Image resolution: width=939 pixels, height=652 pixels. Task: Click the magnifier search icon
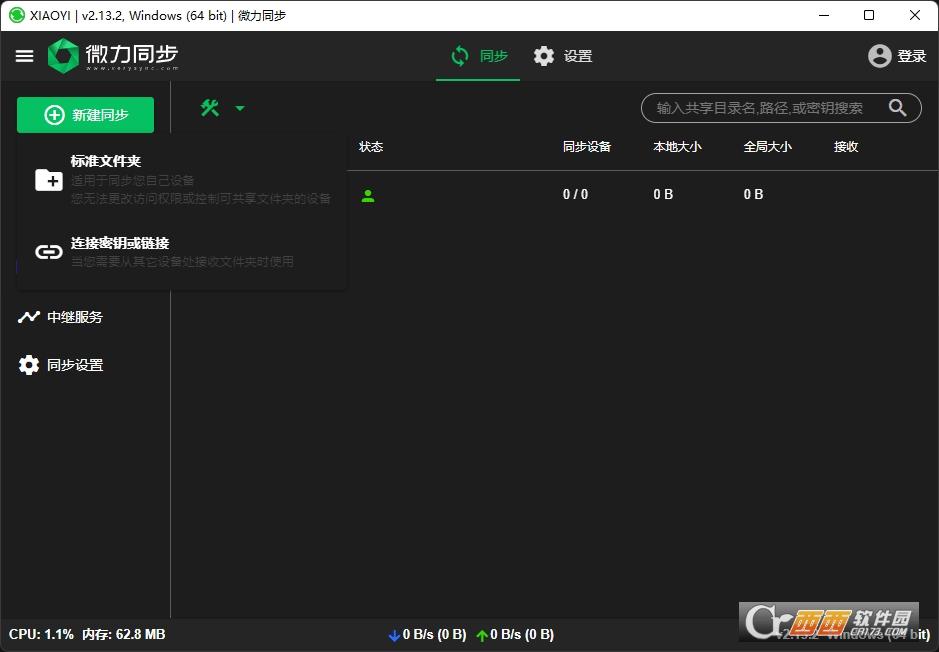[x=897, y=108]
